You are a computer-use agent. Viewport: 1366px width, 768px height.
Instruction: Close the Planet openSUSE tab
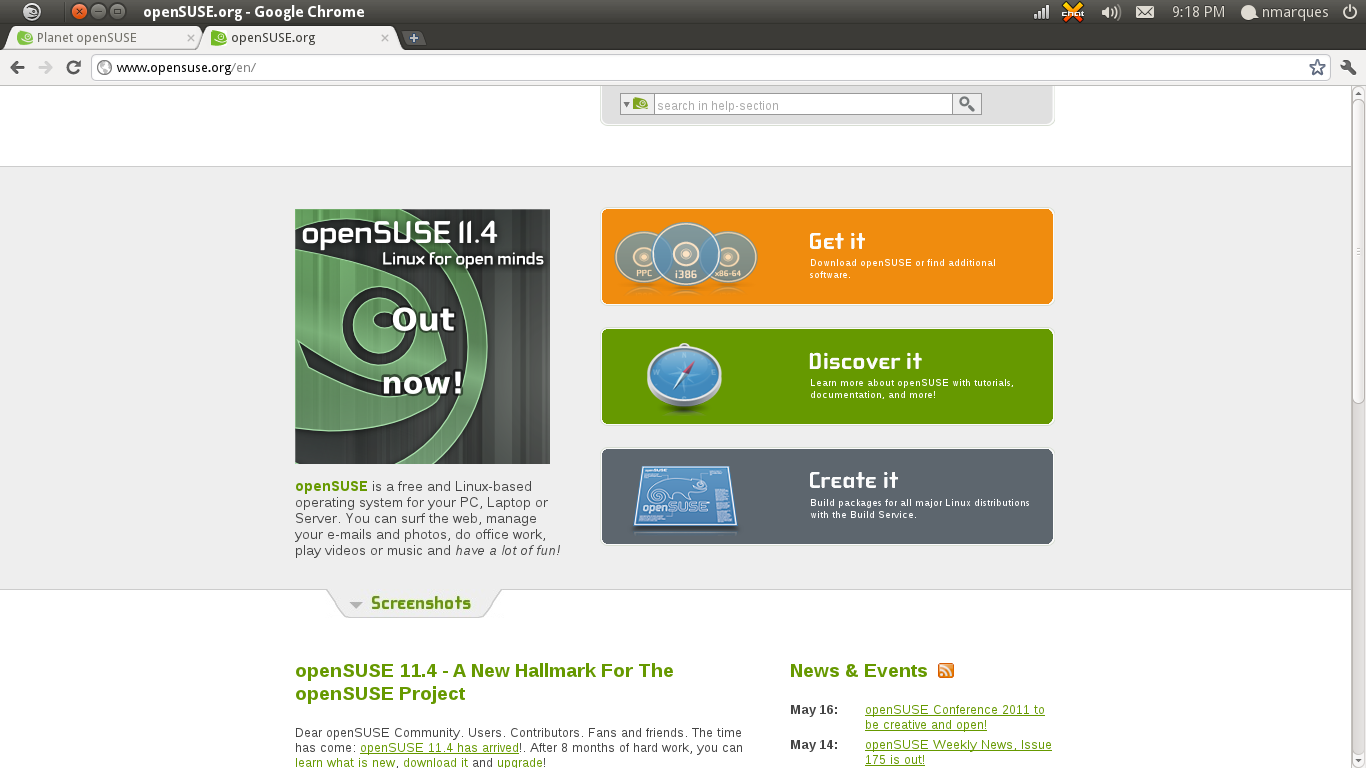pyautogui.click(x=191, y=38)
